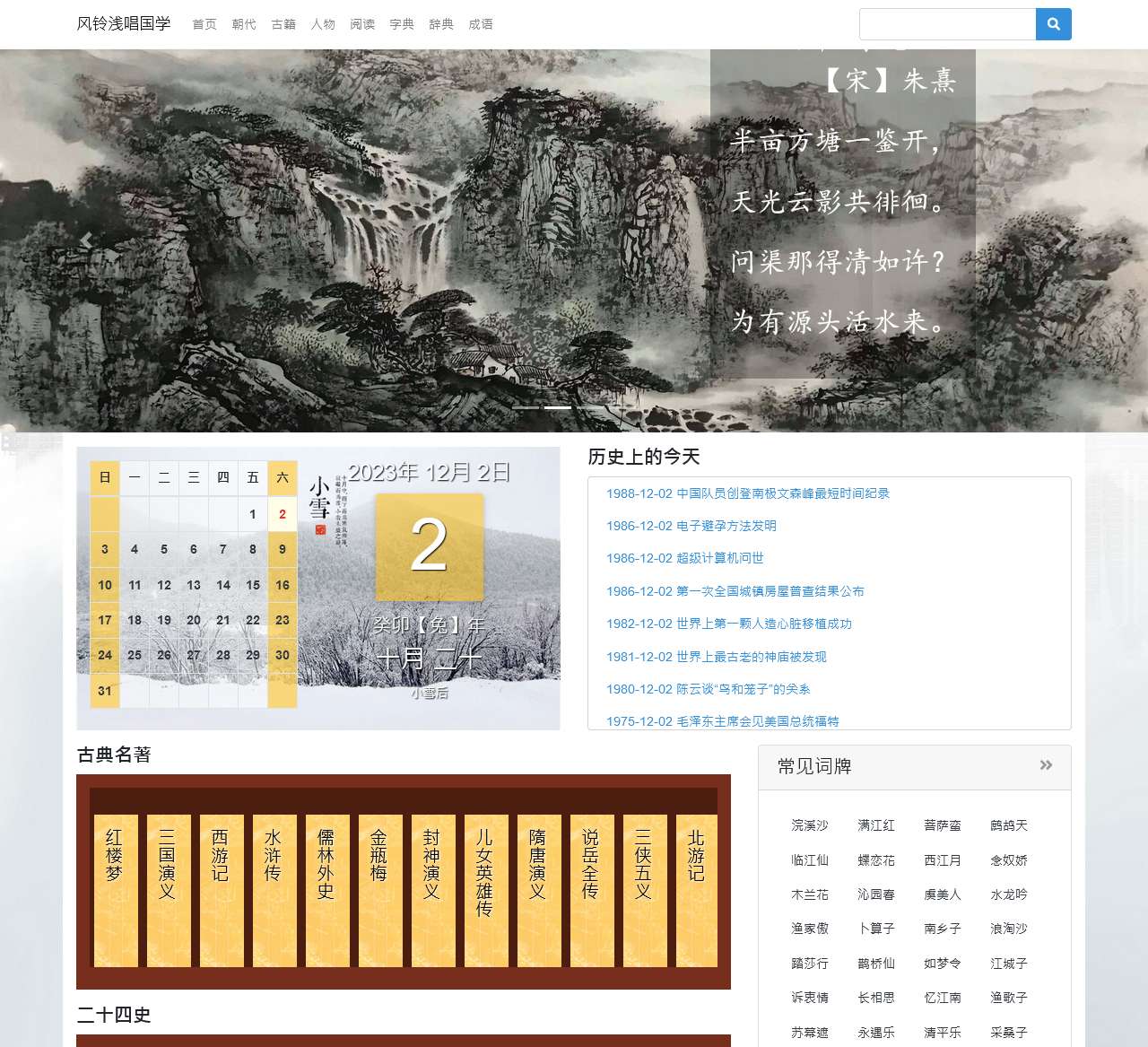Open 朝代 in the navigation bar

coord(244,24)
